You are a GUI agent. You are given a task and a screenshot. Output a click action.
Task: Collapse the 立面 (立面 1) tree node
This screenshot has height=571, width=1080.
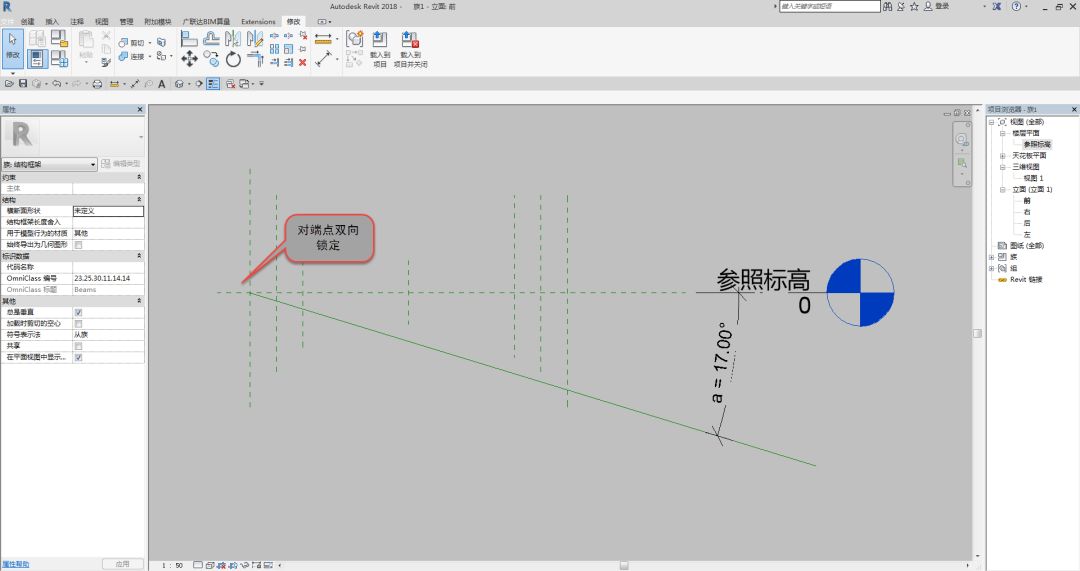1002,189
